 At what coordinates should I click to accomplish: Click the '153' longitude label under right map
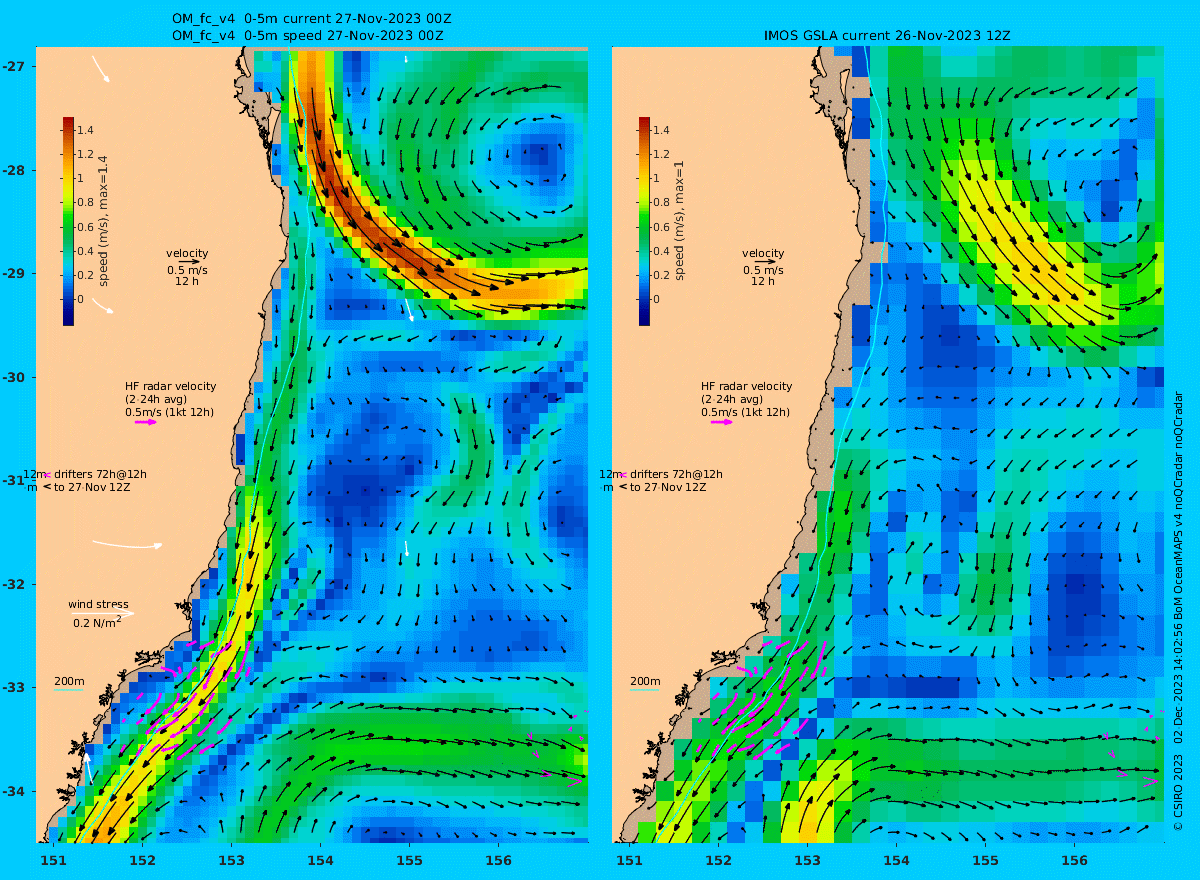point(807,860)
